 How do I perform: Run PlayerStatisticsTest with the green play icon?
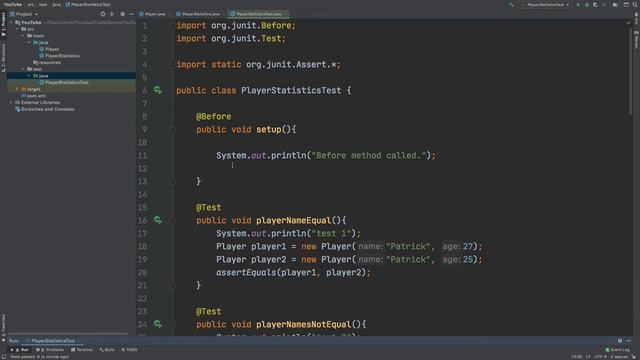[x=578, y=4]
